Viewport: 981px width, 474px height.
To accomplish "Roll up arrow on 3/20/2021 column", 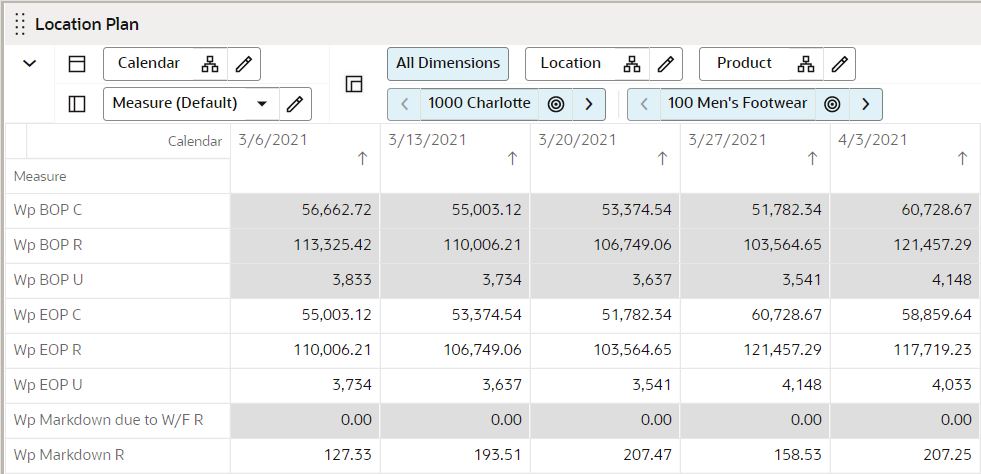I will pyautogui.click(x=663, y=159).
